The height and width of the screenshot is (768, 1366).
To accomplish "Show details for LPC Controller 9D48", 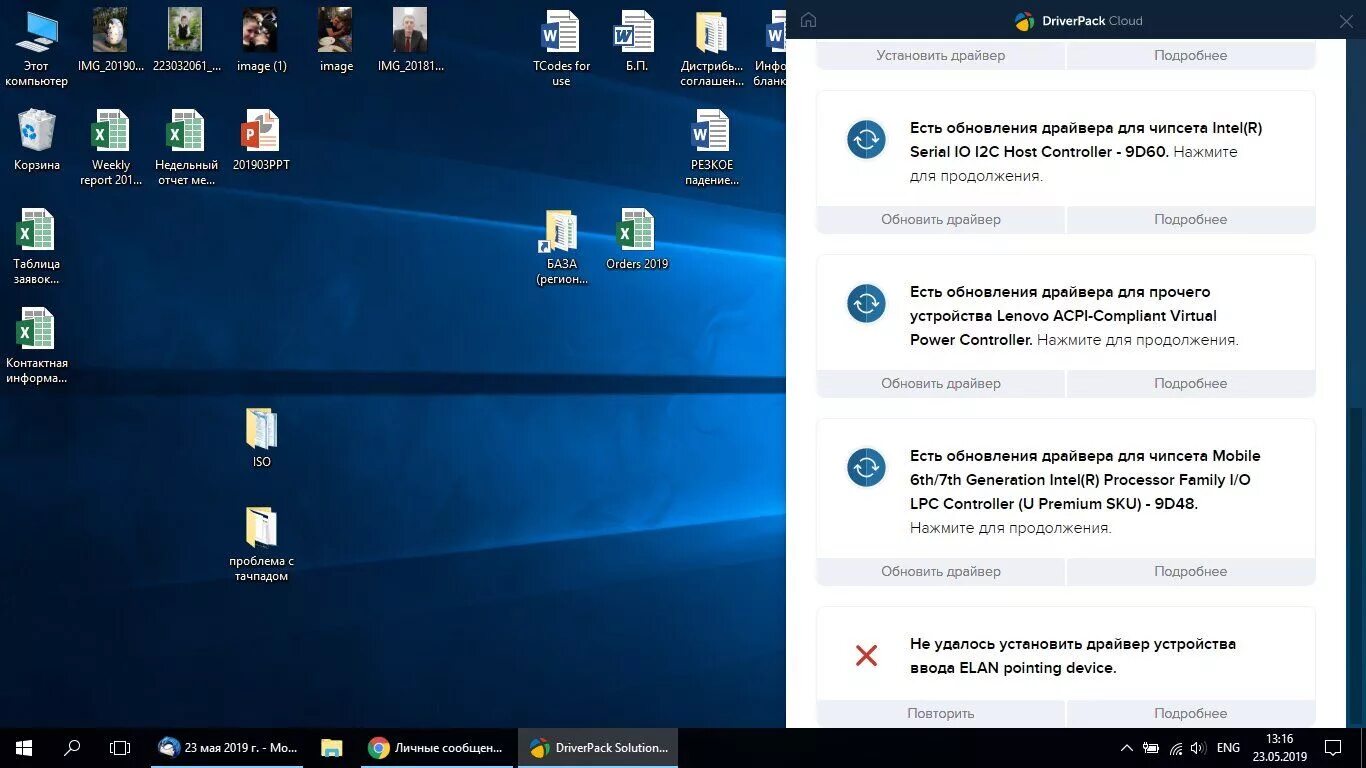I will 1191,571.
